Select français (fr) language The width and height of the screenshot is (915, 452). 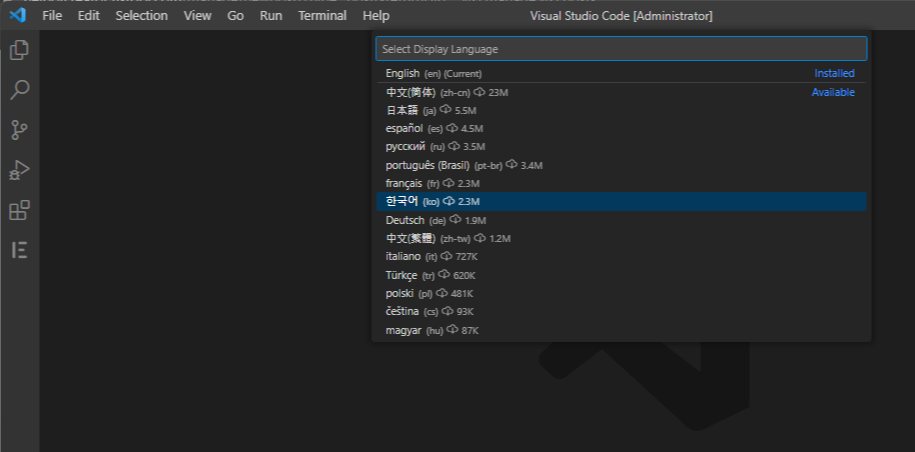tap(621, 183)
